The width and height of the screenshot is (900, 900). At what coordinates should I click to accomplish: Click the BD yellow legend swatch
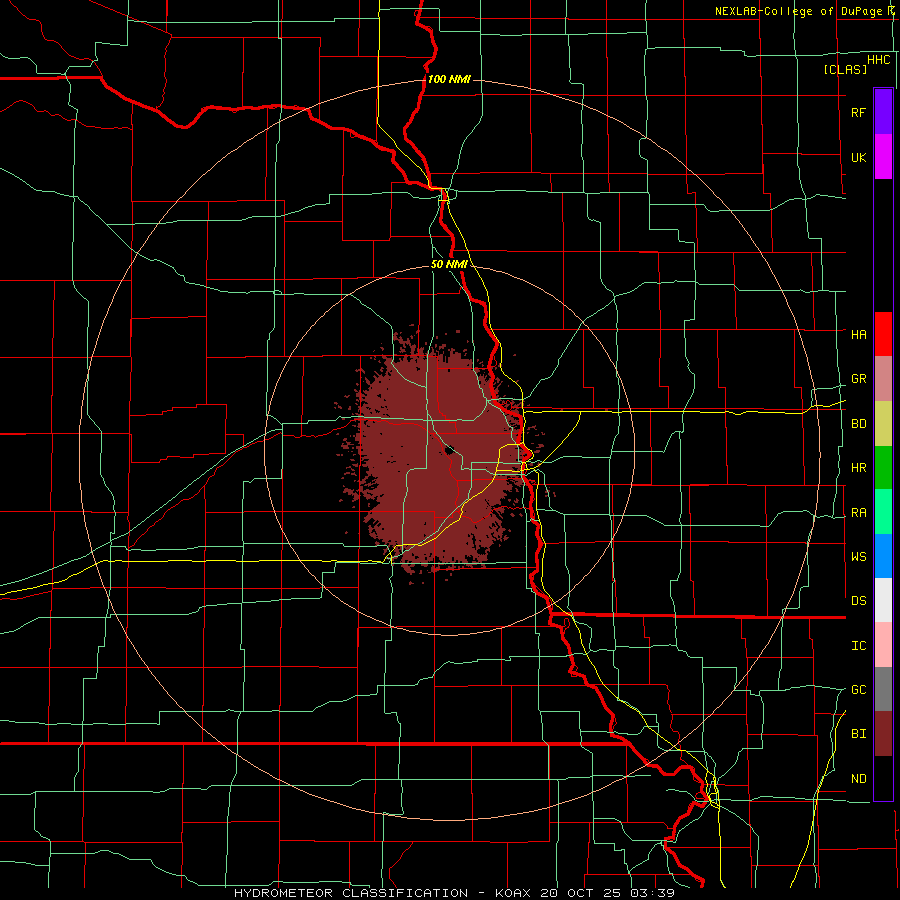click(883, 424)
